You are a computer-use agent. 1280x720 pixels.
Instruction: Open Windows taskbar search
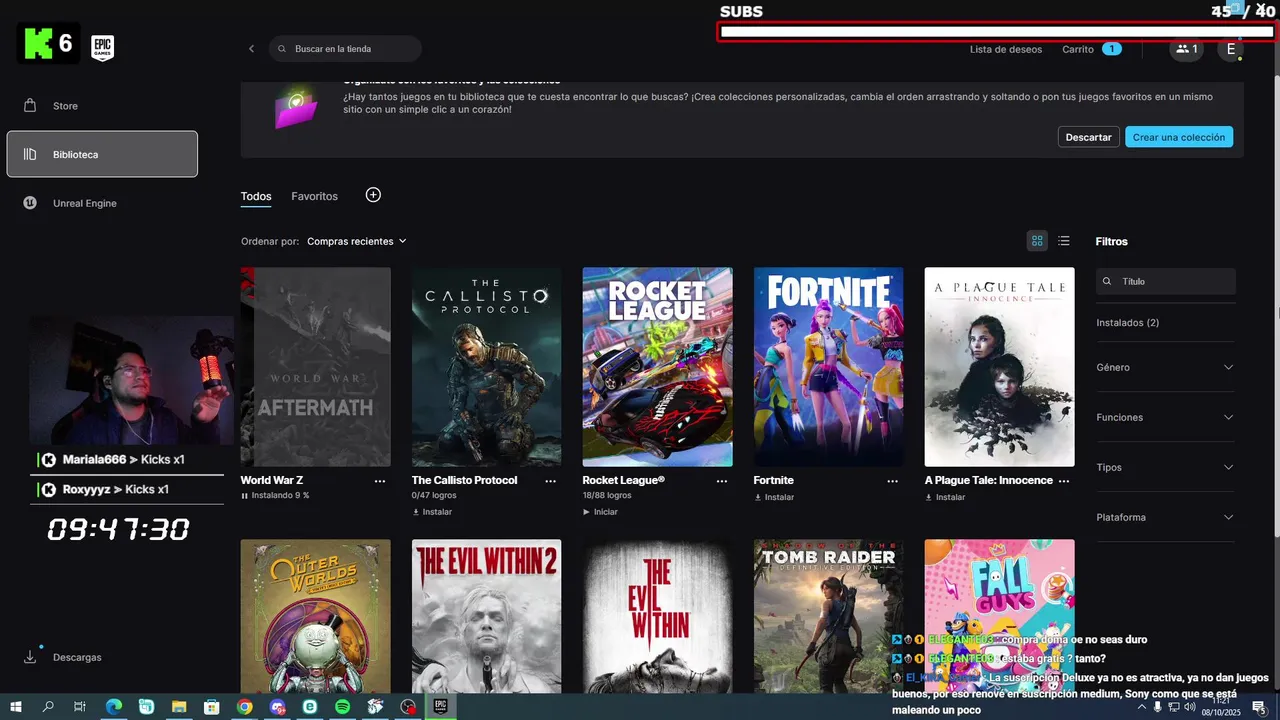coord(48,707)
